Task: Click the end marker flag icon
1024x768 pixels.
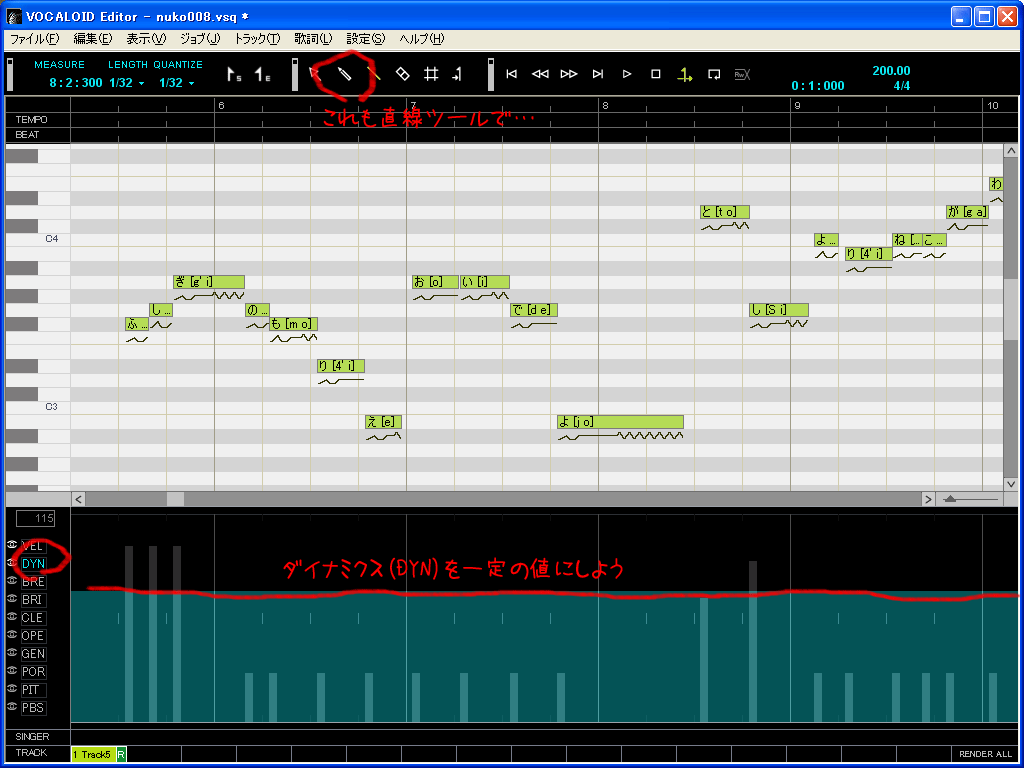Action: pos(262,74)
